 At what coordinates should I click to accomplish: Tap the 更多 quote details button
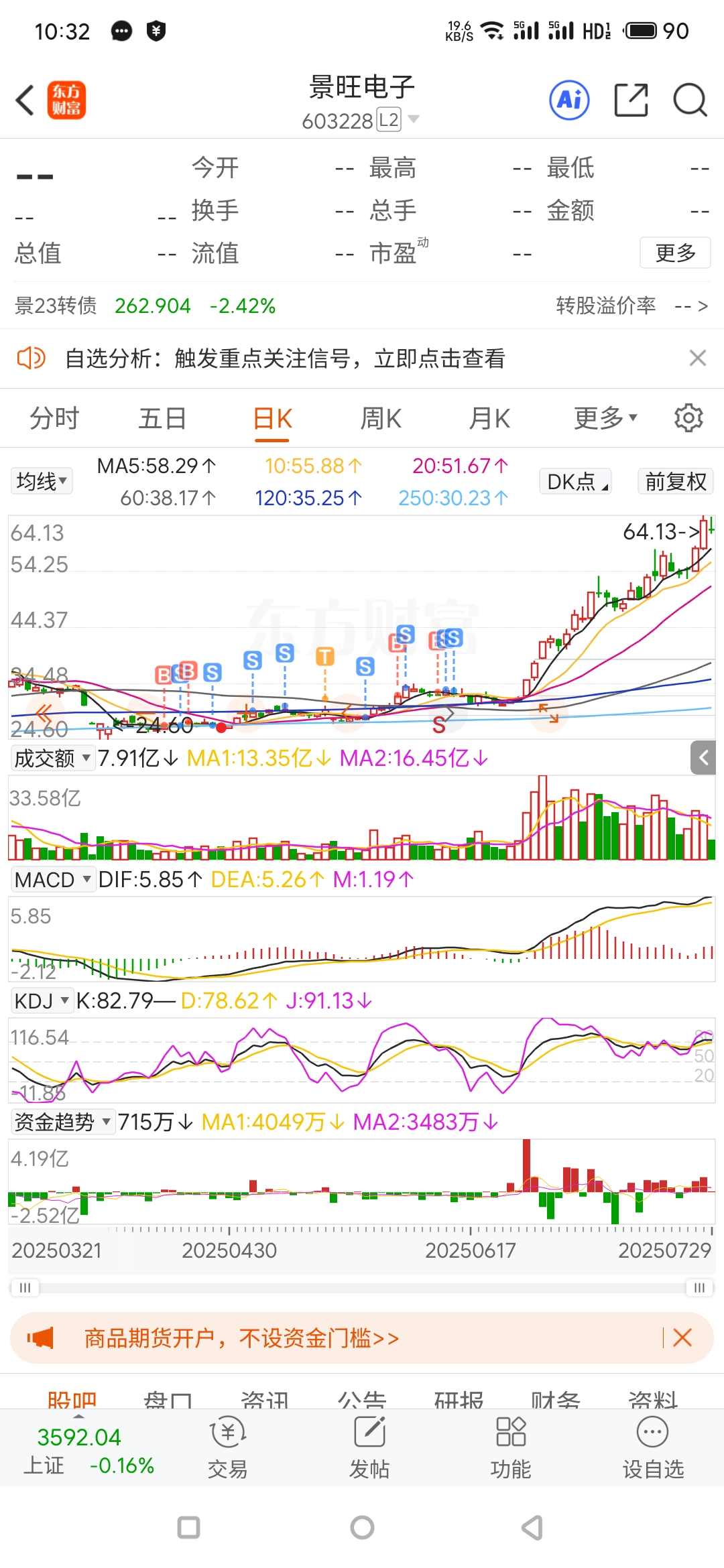point(675,253)
